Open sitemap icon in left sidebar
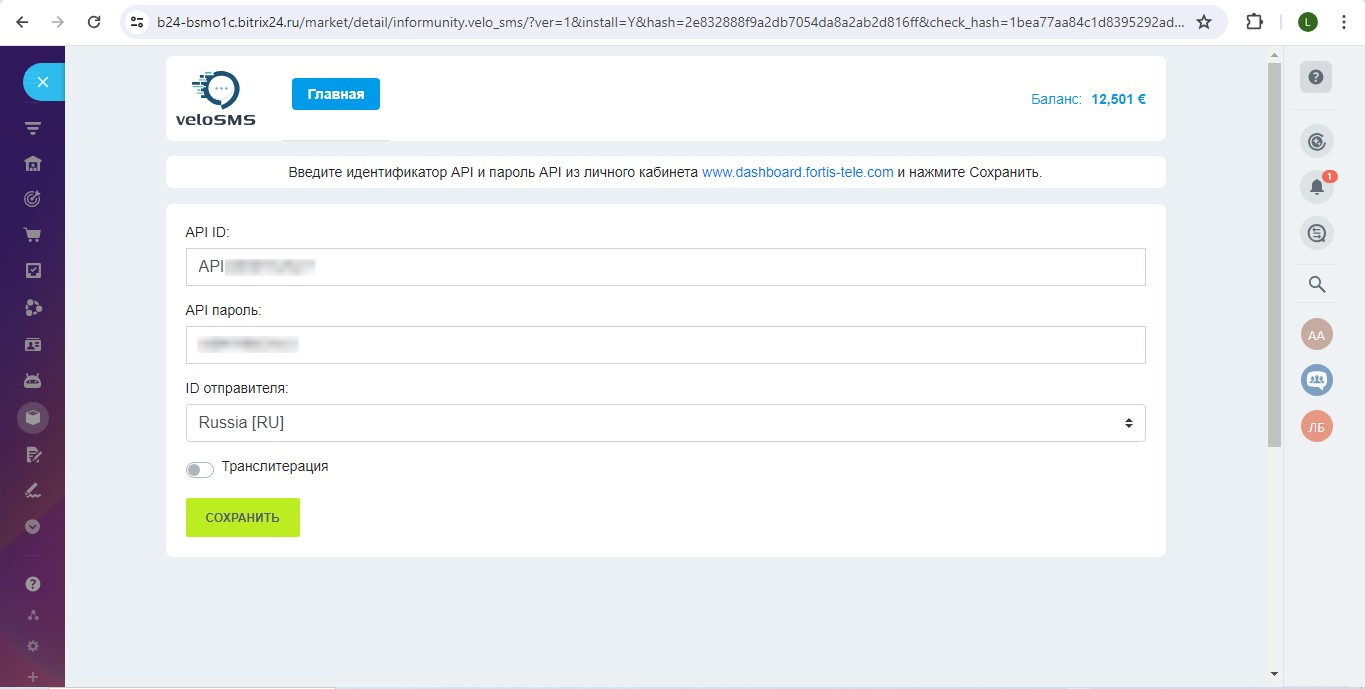 (33, 615)
